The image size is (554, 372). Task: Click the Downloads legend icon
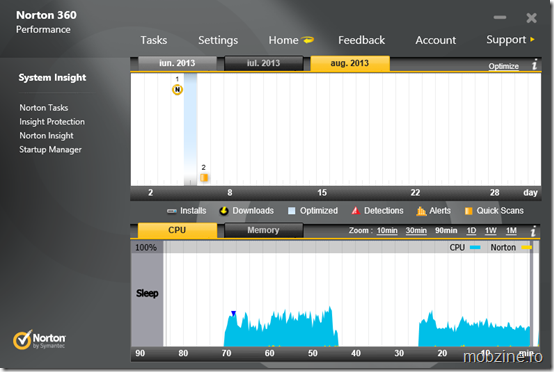(224, 211)
